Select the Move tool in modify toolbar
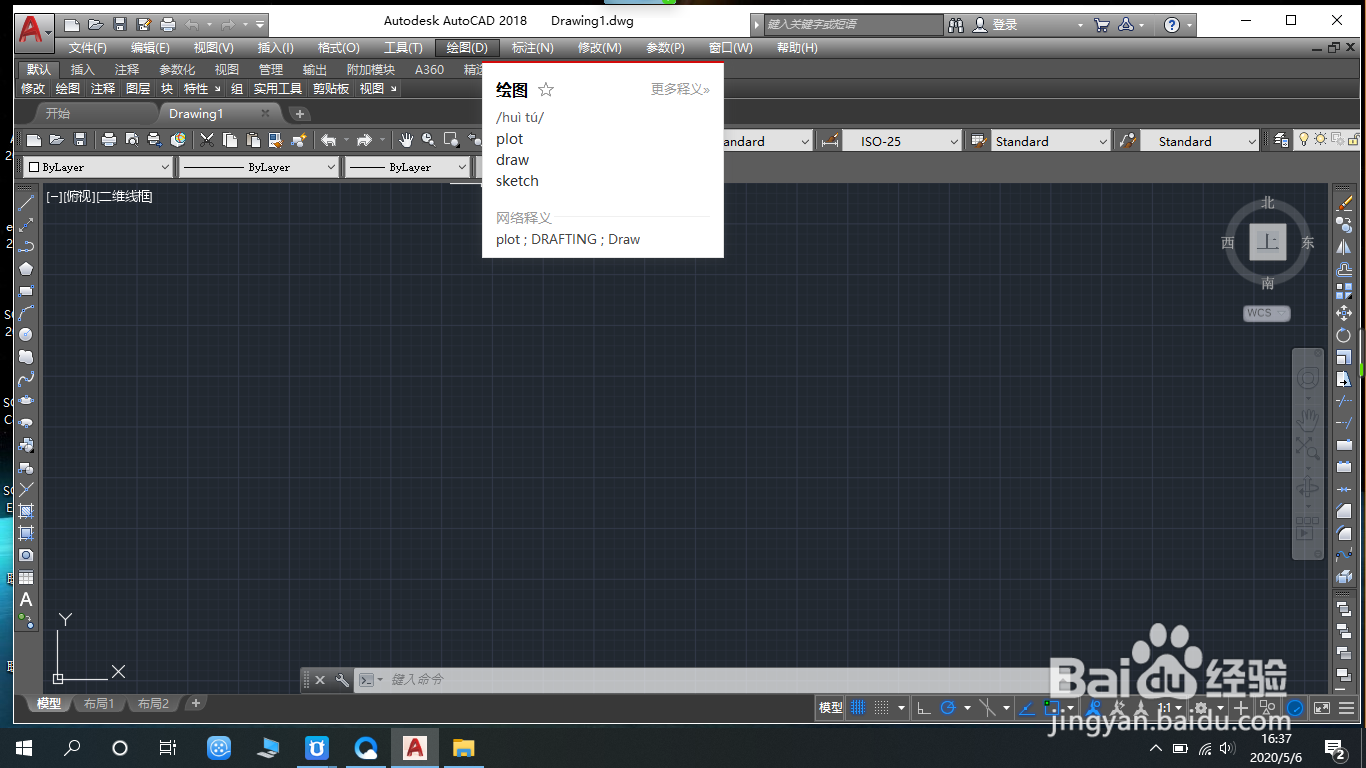 tap(1344, 313)
